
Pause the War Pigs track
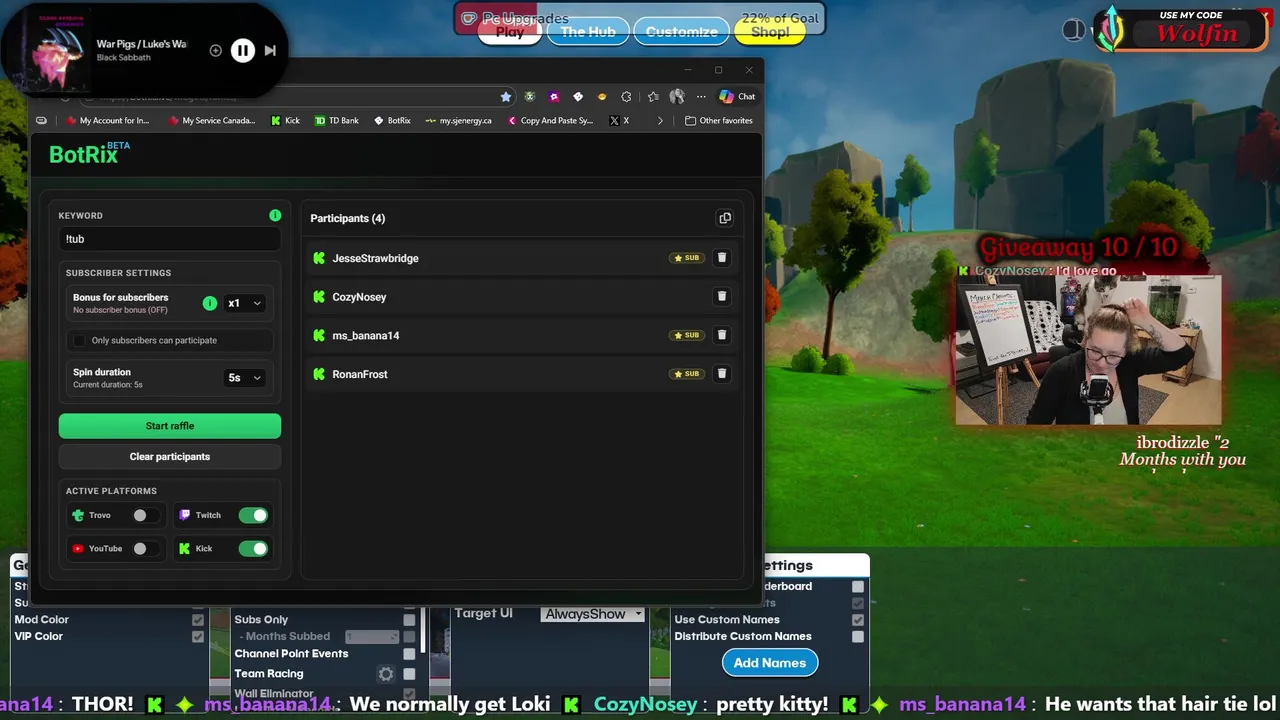(x=243, y=50)
